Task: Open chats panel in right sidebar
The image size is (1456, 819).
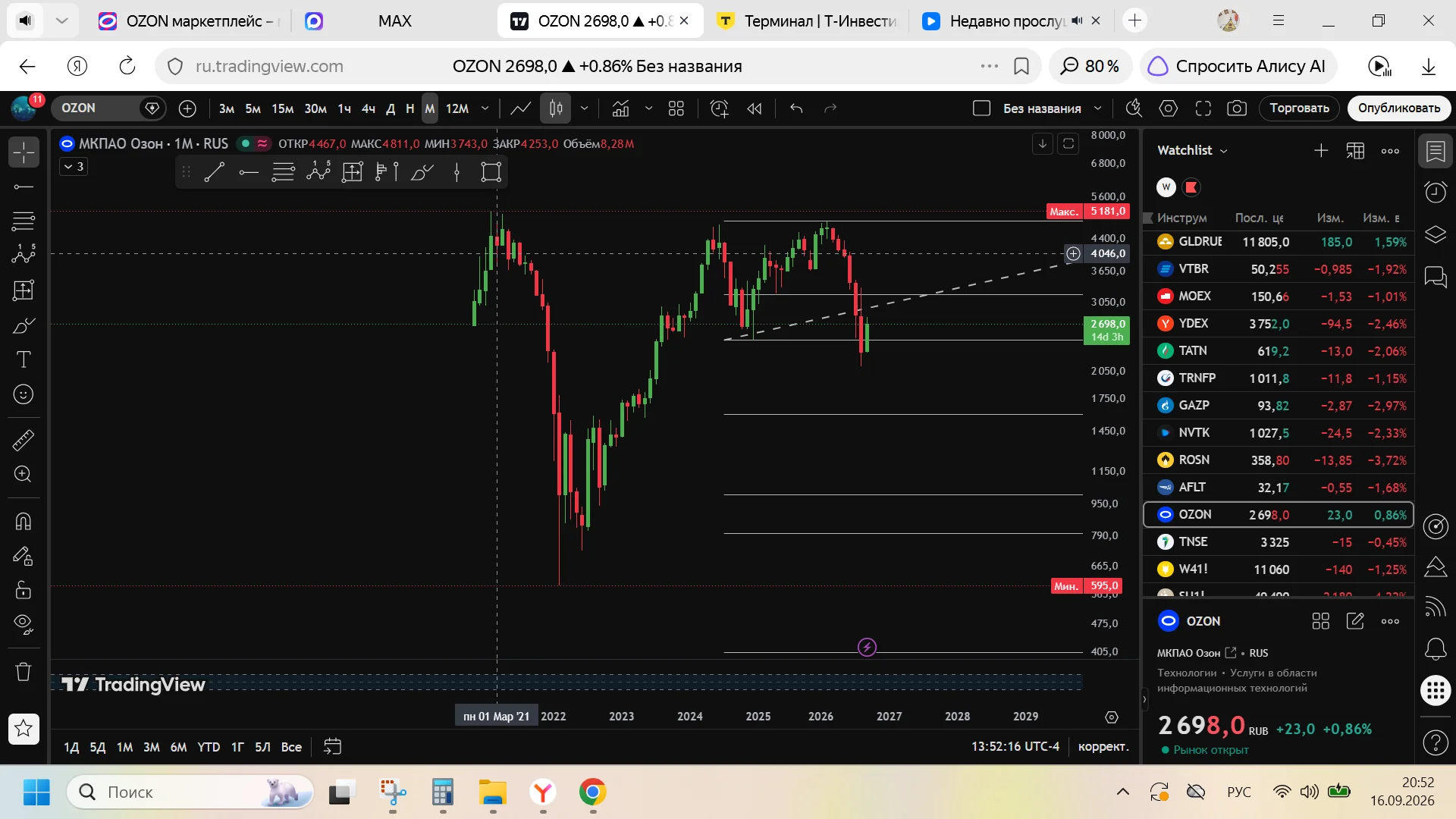Action: click(x=1436, y=277)
